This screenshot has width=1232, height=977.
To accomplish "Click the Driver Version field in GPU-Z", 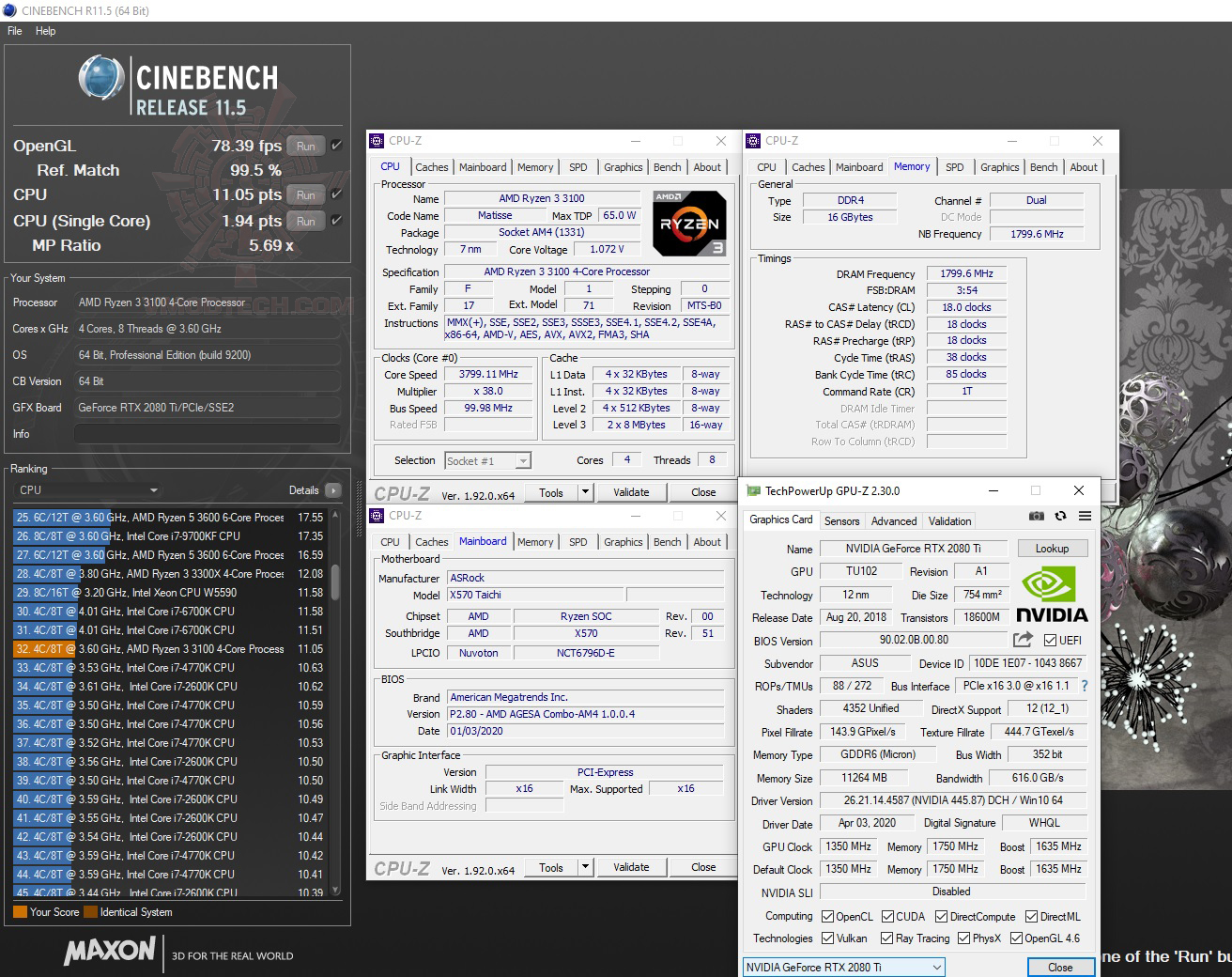I will click(x=951, y=800).
